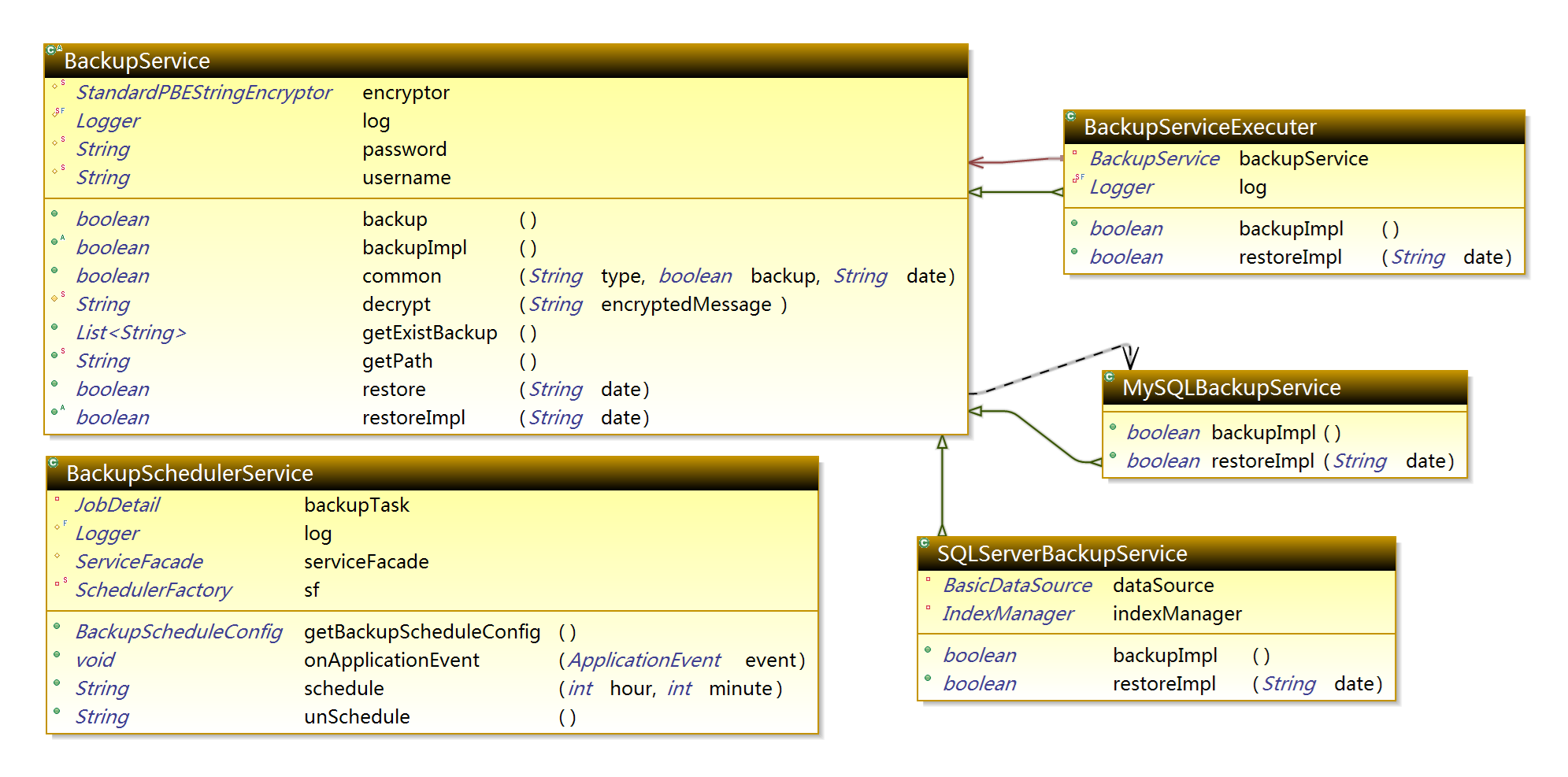Select the unSchedule method name

click(x=357, y=717)
